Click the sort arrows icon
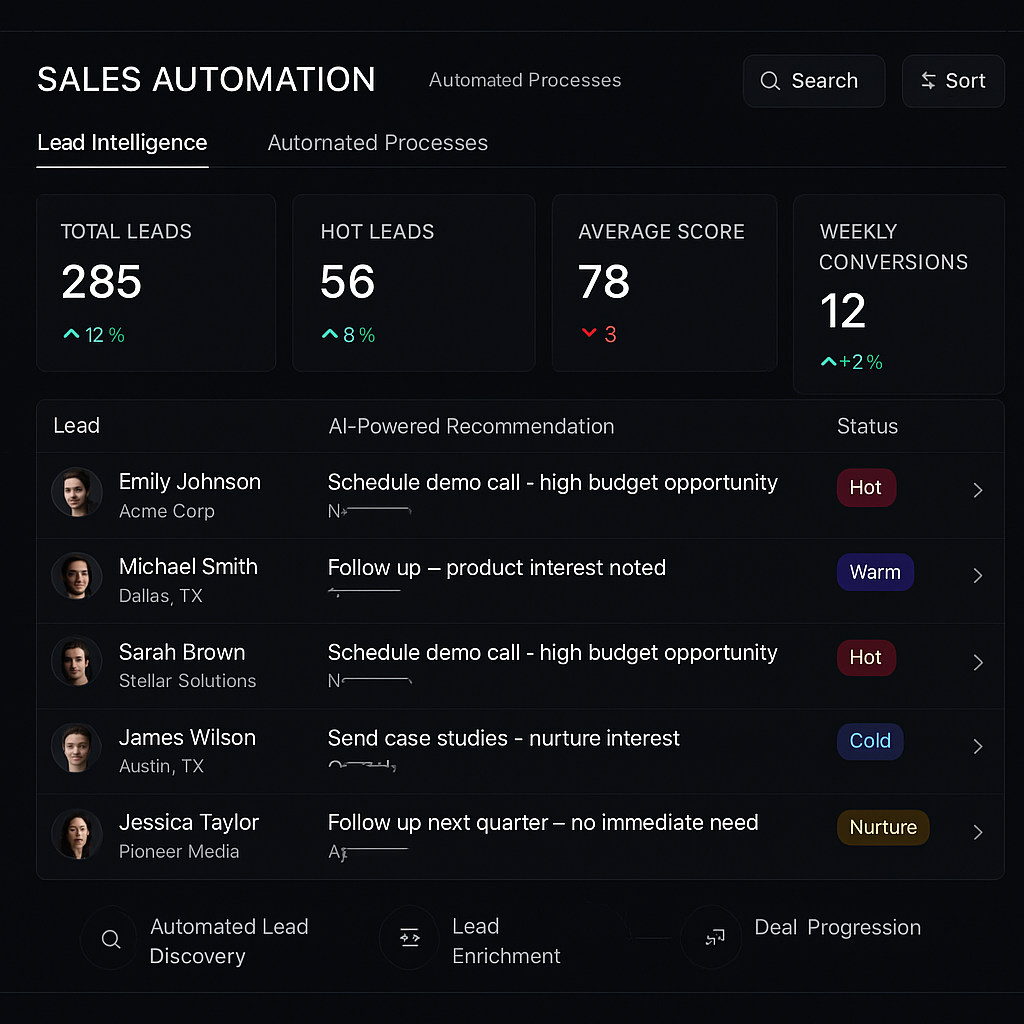1024x1024 pixels. pos(929,81)
